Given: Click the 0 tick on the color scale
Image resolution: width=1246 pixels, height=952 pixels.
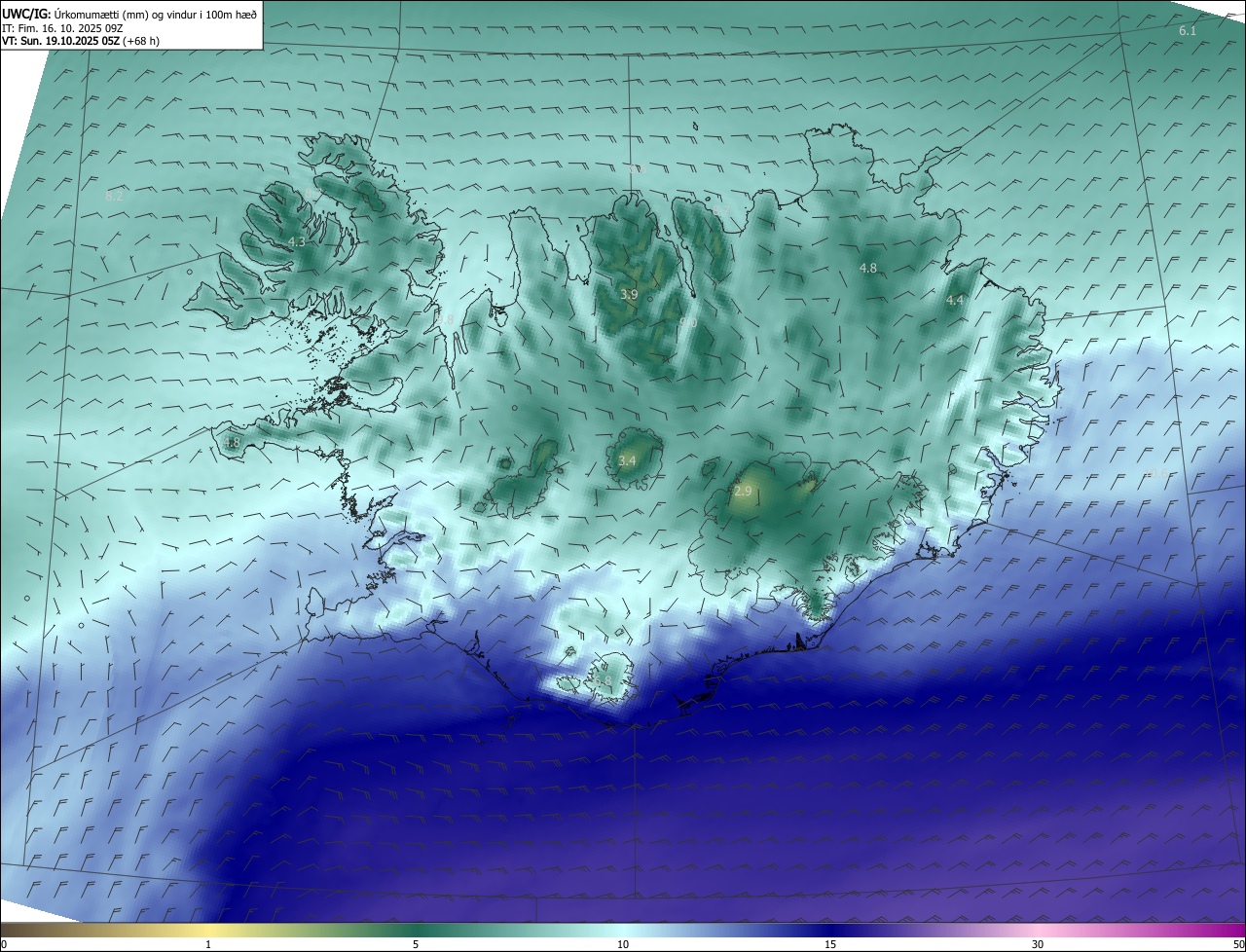Looking at the screenshot, I should click(4, 944).
